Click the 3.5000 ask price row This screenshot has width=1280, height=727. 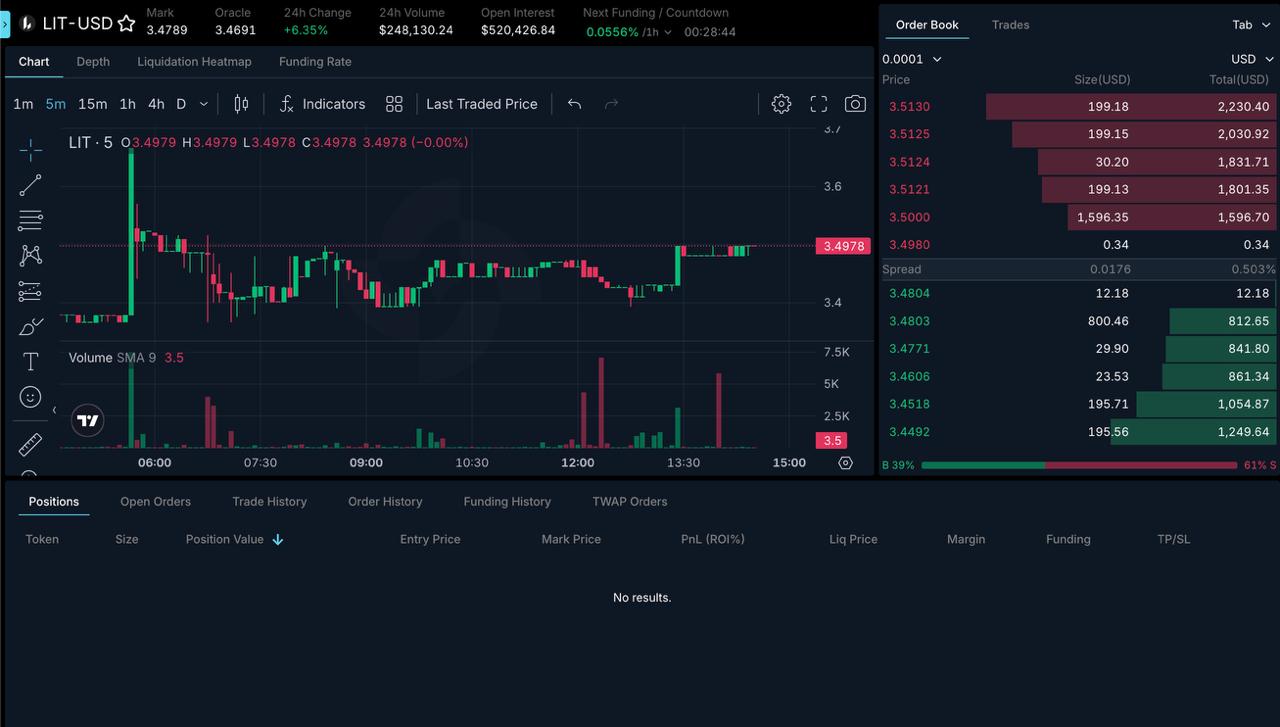tap(1078, 217)
